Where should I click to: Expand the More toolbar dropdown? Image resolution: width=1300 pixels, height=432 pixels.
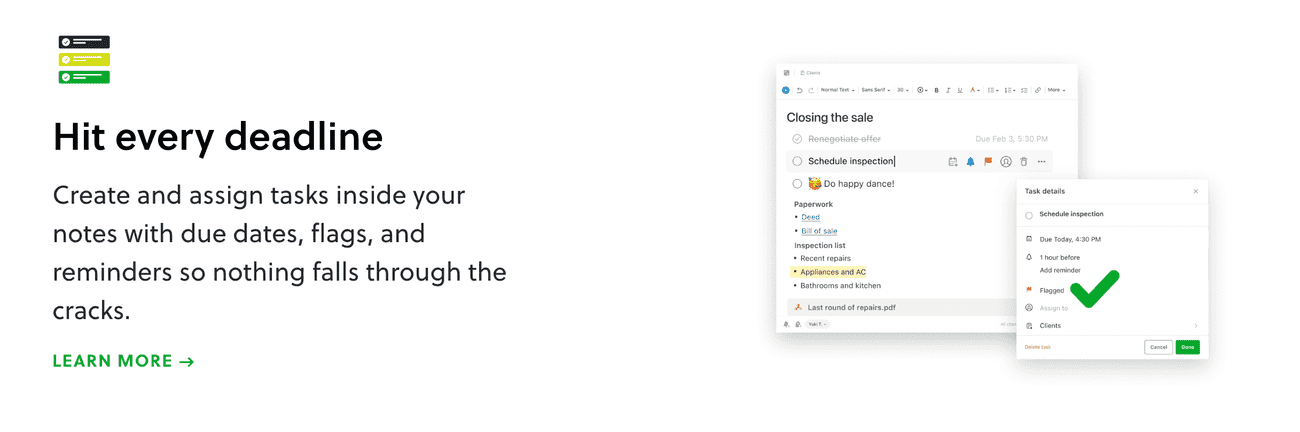pyautogui.click(x=1056, y=90)
